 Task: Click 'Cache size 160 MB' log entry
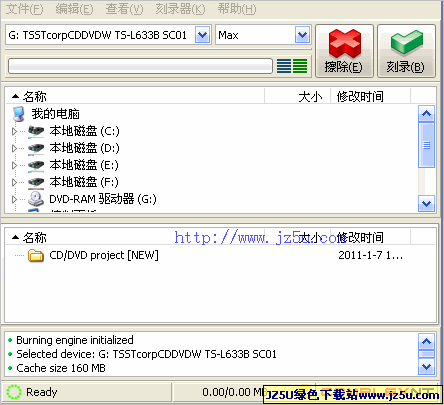[61, 368]
